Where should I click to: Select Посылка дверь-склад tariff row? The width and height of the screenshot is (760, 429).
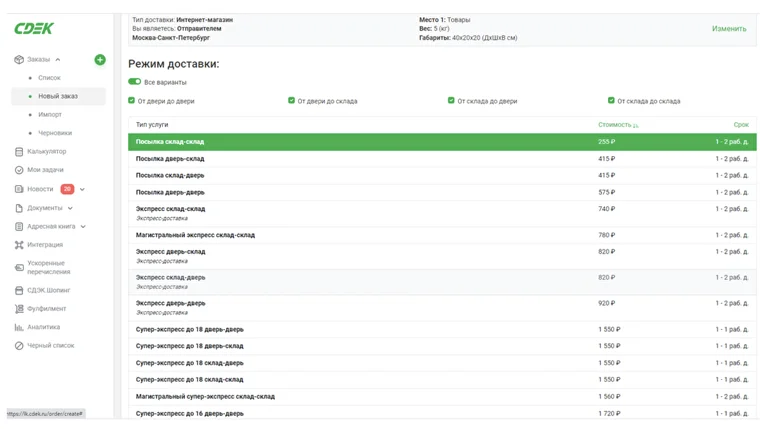click(x=442, y=159)
